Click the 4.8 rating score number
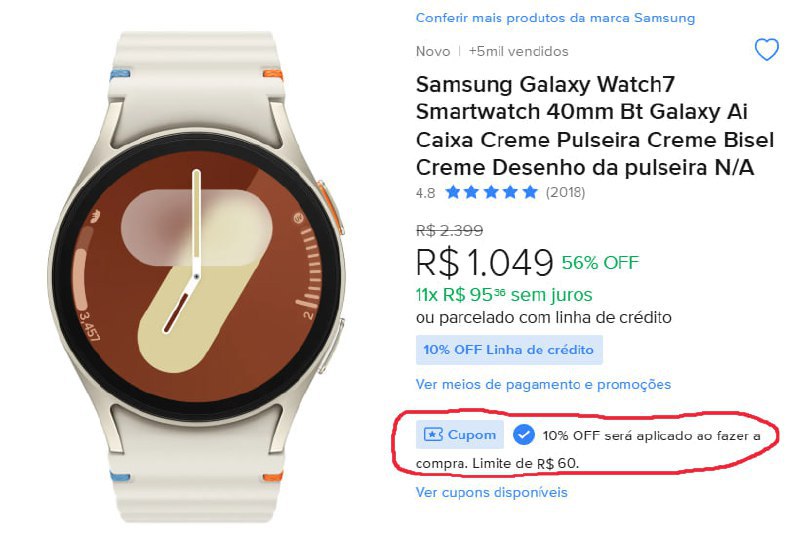Screen dimensions: 800x538 click(x=425, y=192)
